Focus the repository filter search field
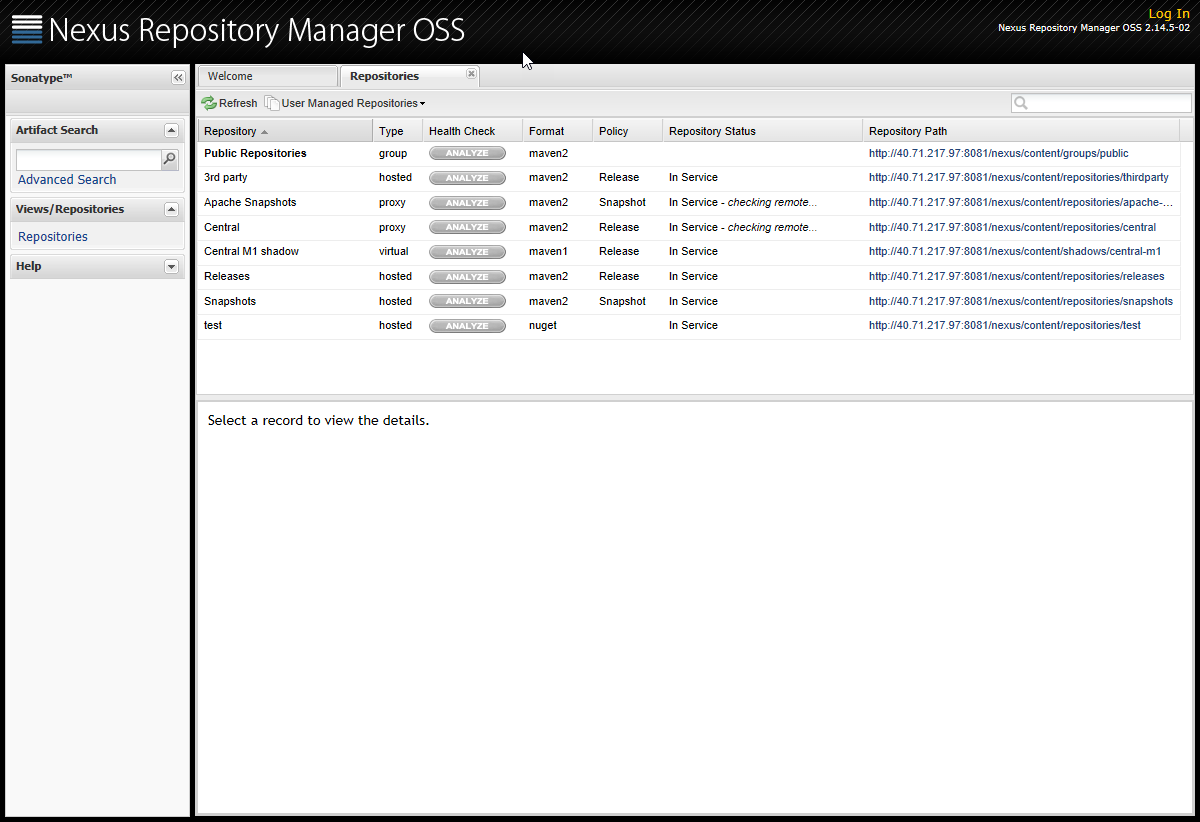 [x=1101, y=103]
